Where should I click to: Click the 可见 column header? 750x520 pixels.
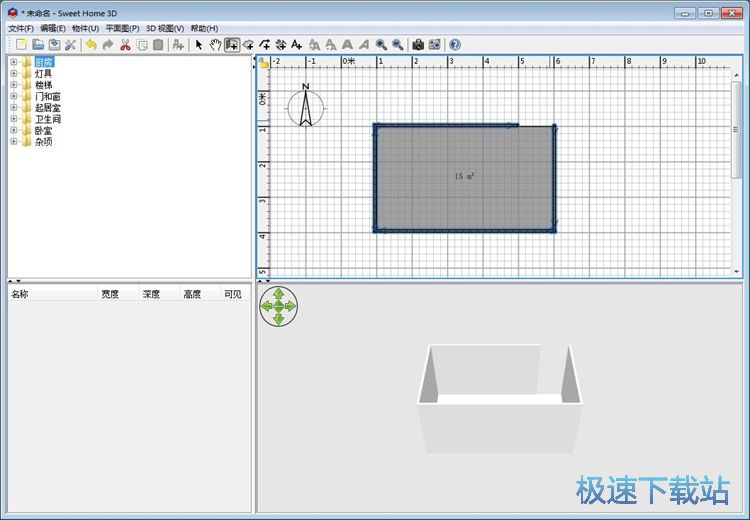232,294
